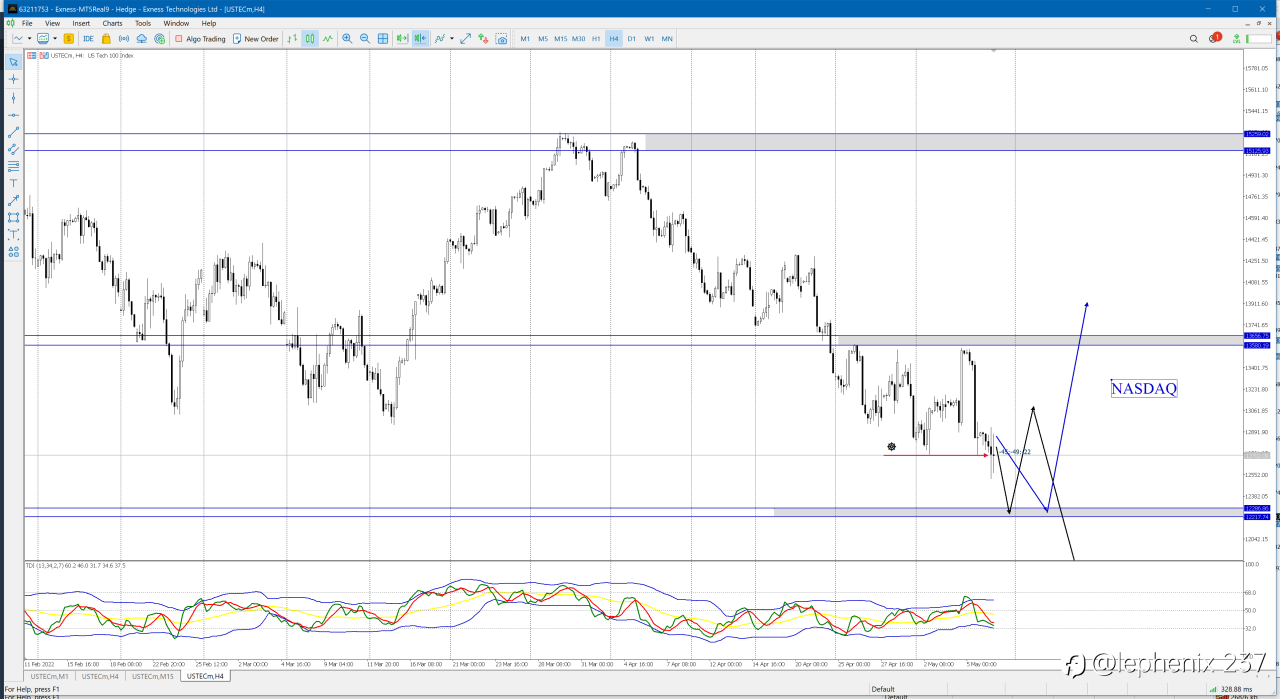Image resolution: width=1280 pixels, height=699 pixels.
Task: Open the Tile Windows grid icon
Action: [383, 39]
